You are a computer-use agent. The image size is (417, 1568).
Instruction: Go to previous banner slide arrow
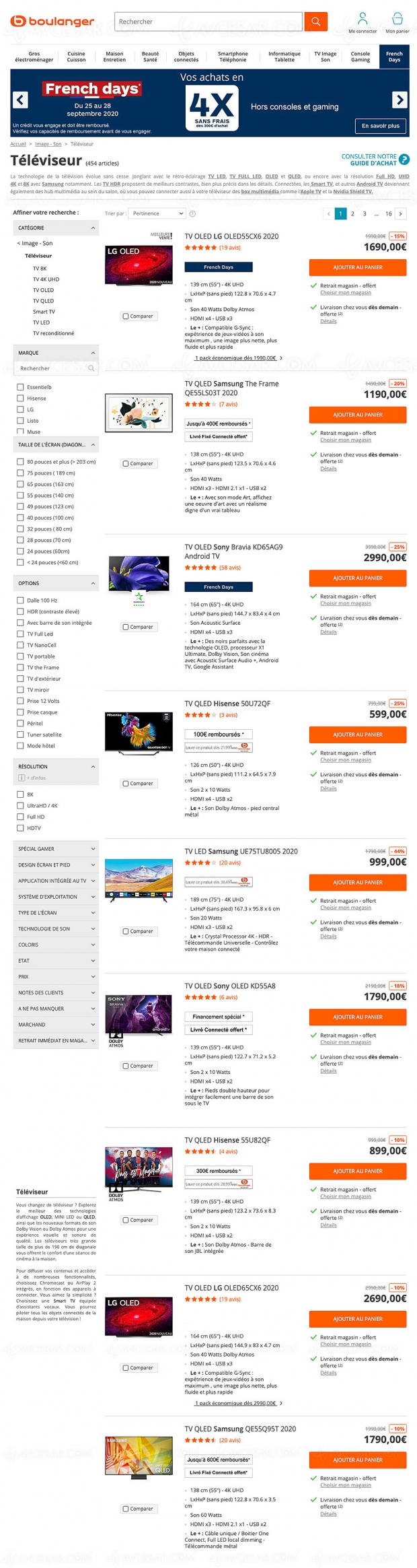pyautogui.click(x=21, y=100)
